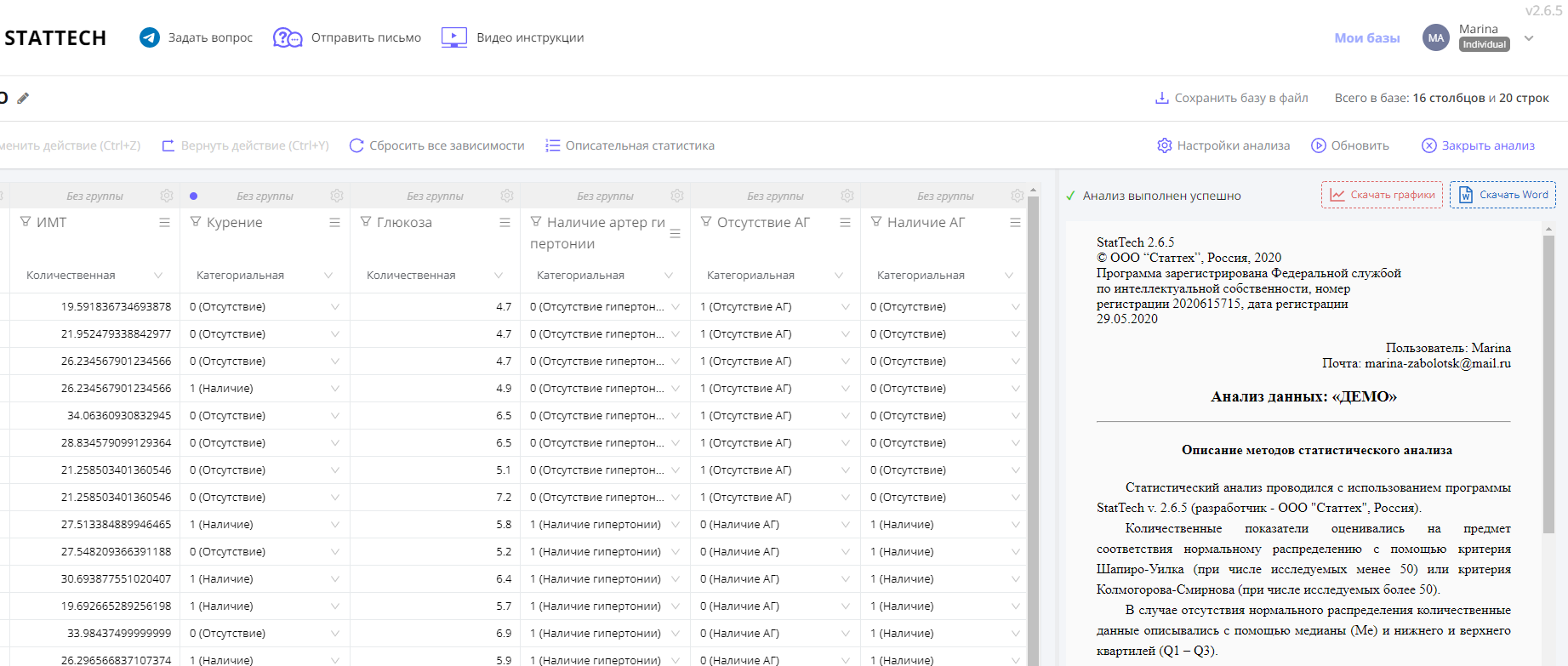Go to Мои базы
Screen dimensions: 1568x666
point(1366,37)
